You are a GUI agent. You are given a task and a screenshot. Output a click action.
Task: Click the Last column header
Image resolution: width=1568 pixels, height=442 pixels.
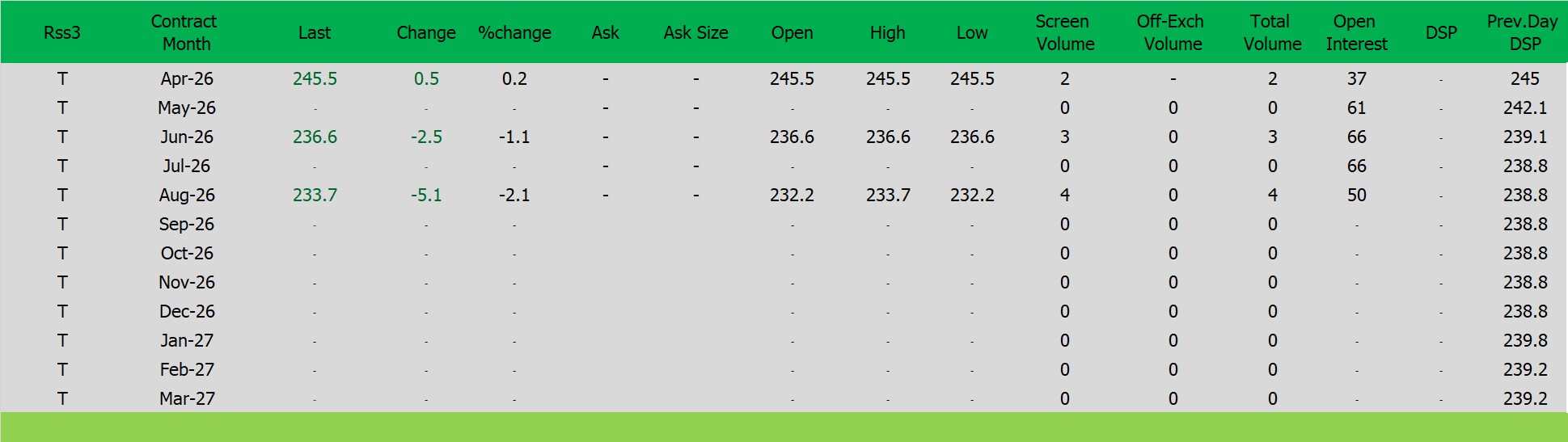pyautogui.click(x=314, y=32)
